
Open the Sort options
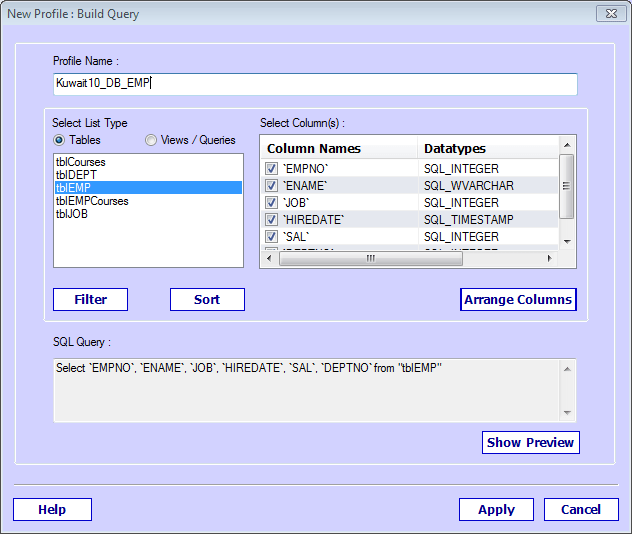click(x=207, y=299)
